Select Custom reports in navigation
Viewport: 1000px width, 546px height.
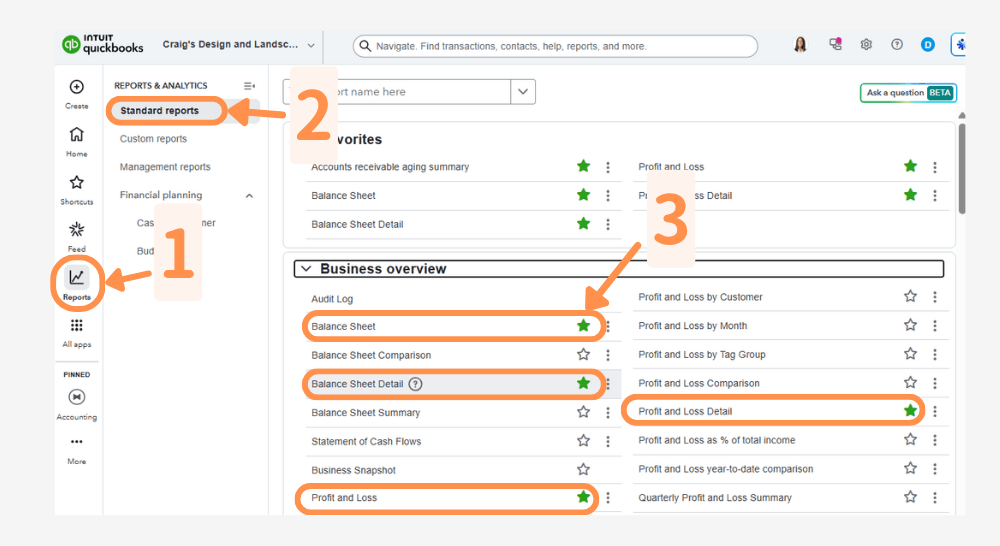[x=153, y=139]
